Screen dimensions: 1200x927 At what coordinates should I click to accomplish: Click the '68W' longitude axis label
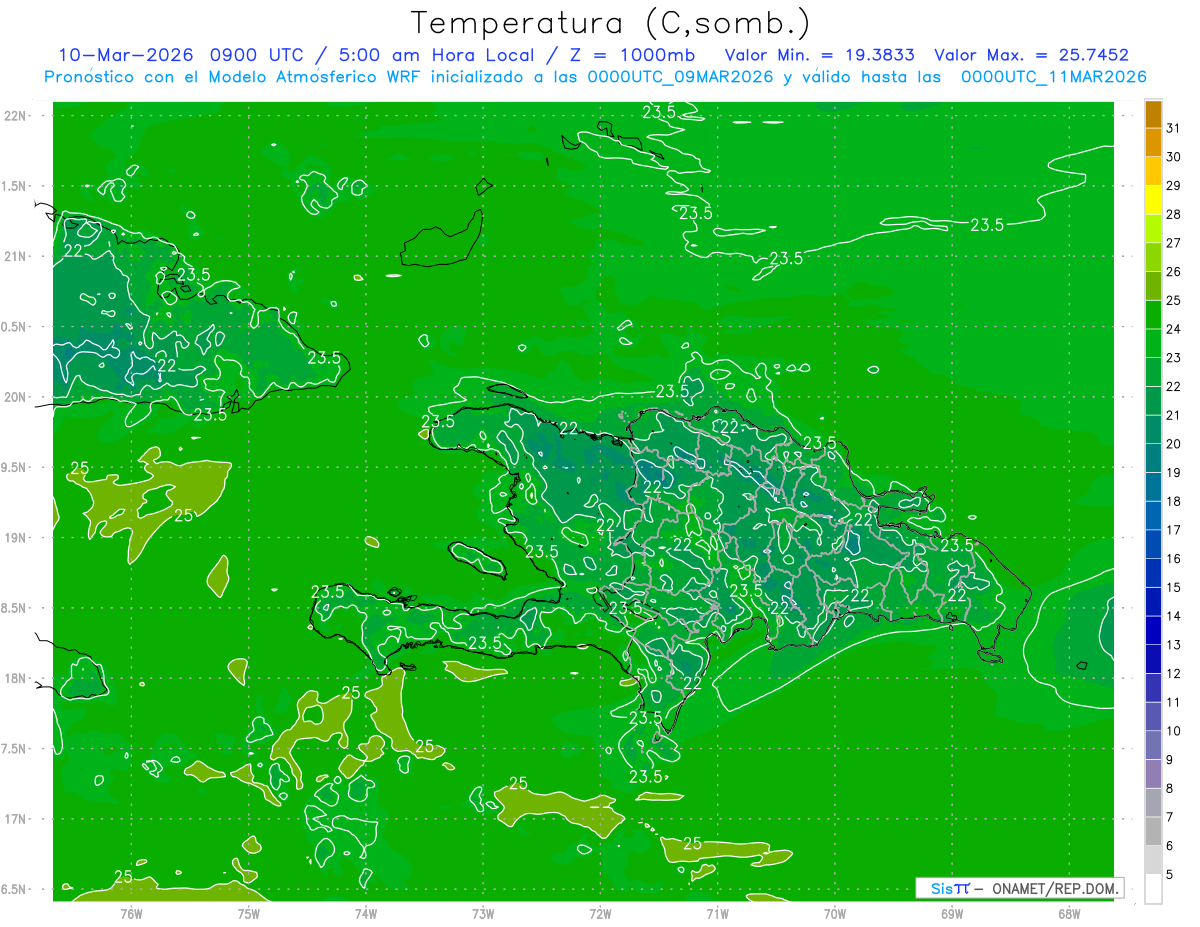click(1069, 913)
